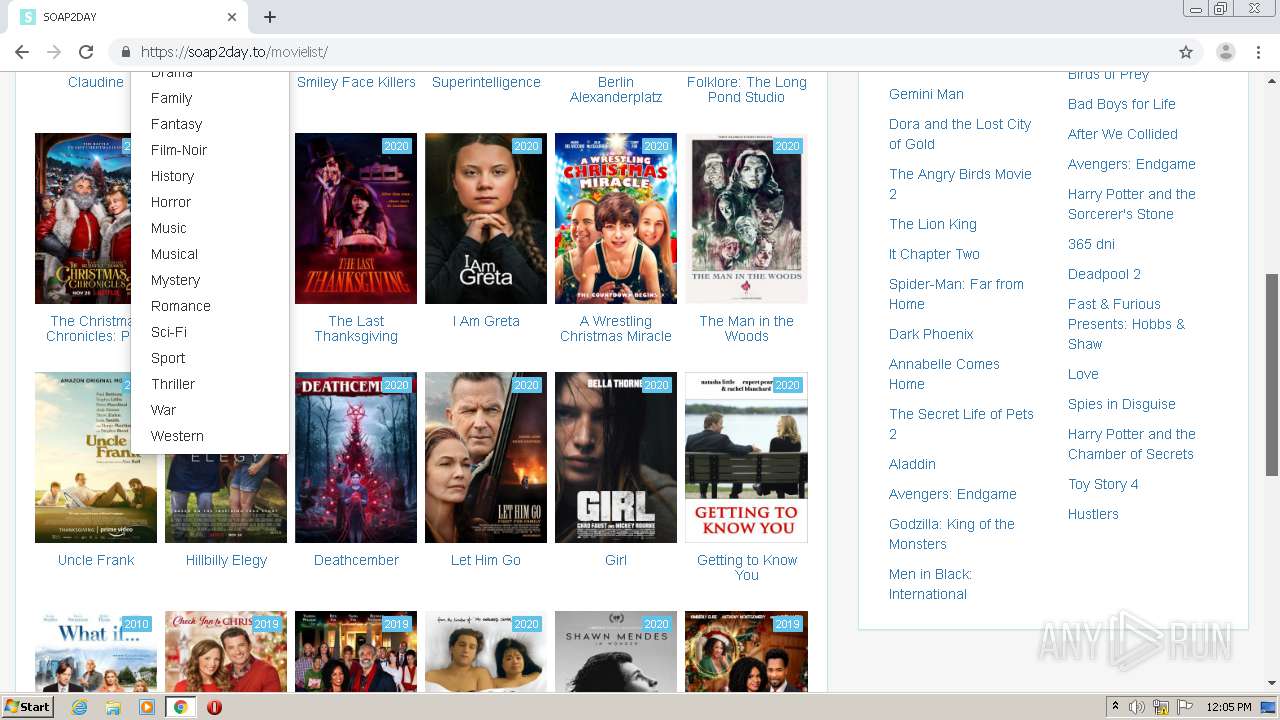1280x720 pixels.
Task: Select Romance in the genre menu
Action: pos(180,306)
